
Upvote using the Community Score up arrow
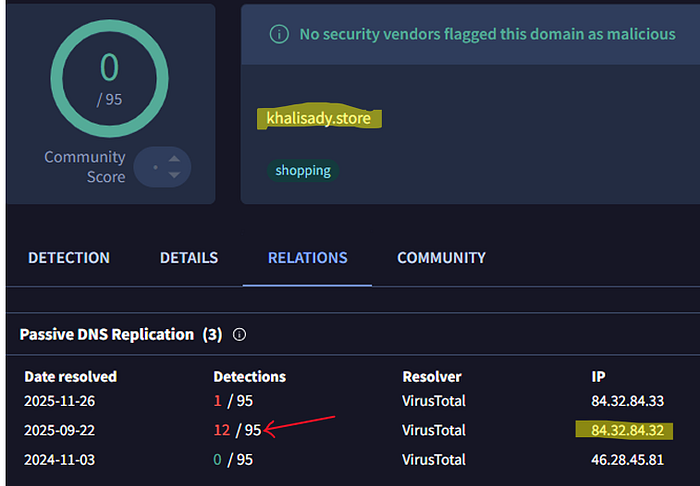point(174,159)
